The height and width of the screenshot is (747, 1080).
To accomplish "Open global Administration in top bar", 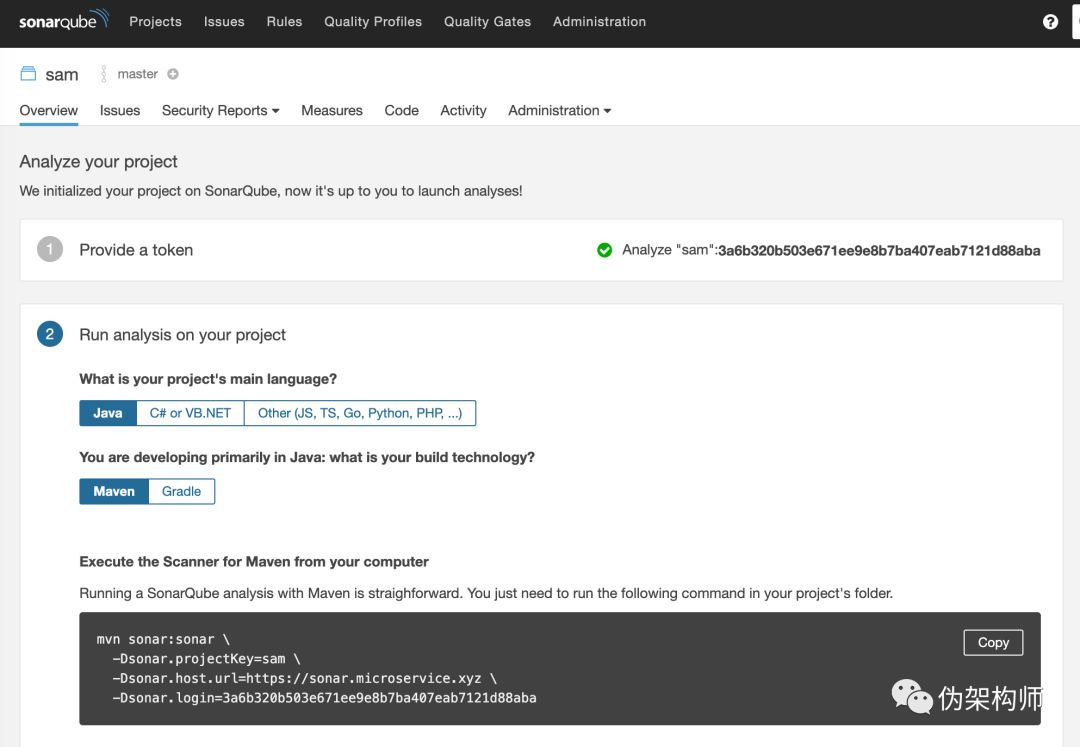I will pyautogui.click(x=599, y=21).
